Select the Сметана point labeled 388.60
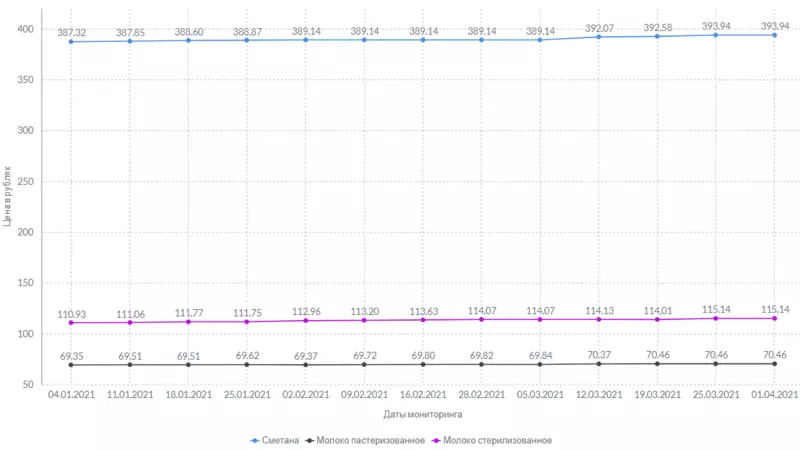Screen dimensions: 800x450 click(188, 40)
